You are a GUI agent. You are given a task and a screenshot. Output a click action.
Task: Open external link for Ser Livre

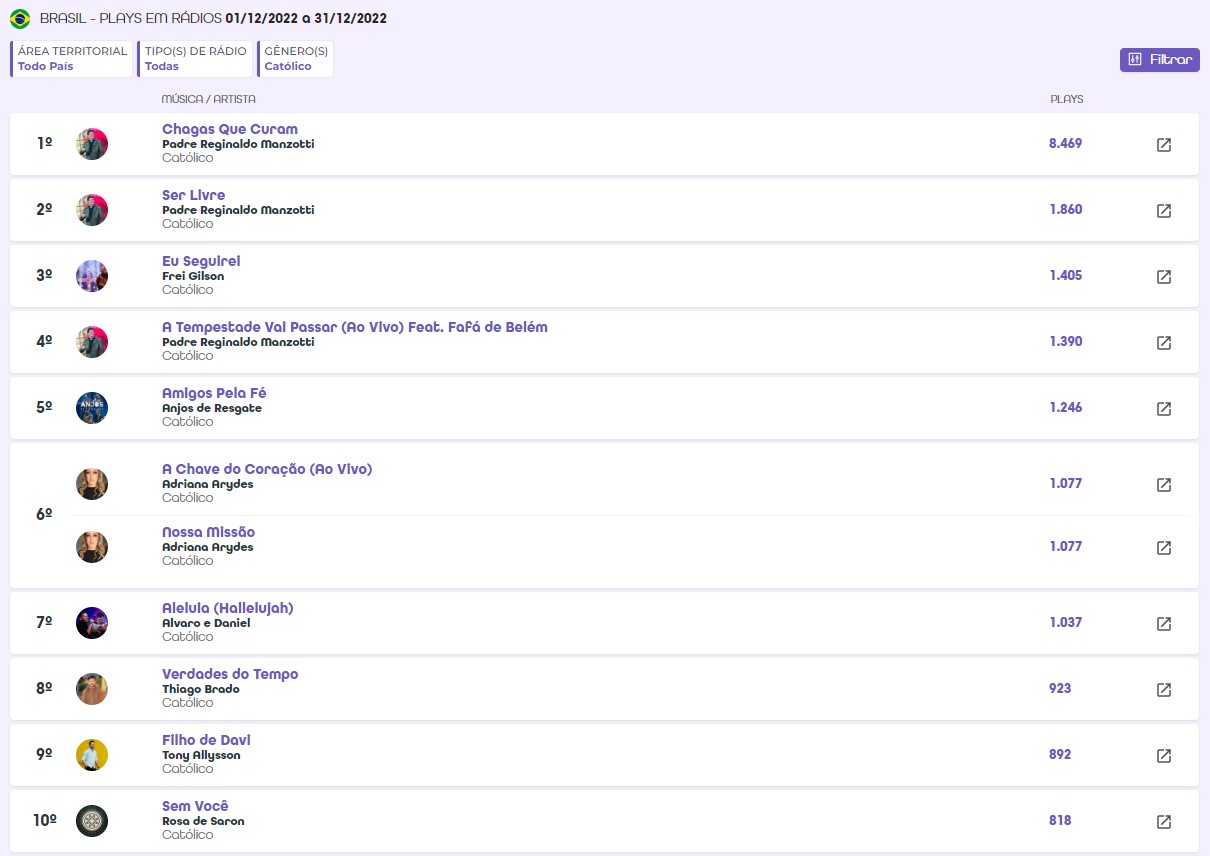tap(1164, 211)
